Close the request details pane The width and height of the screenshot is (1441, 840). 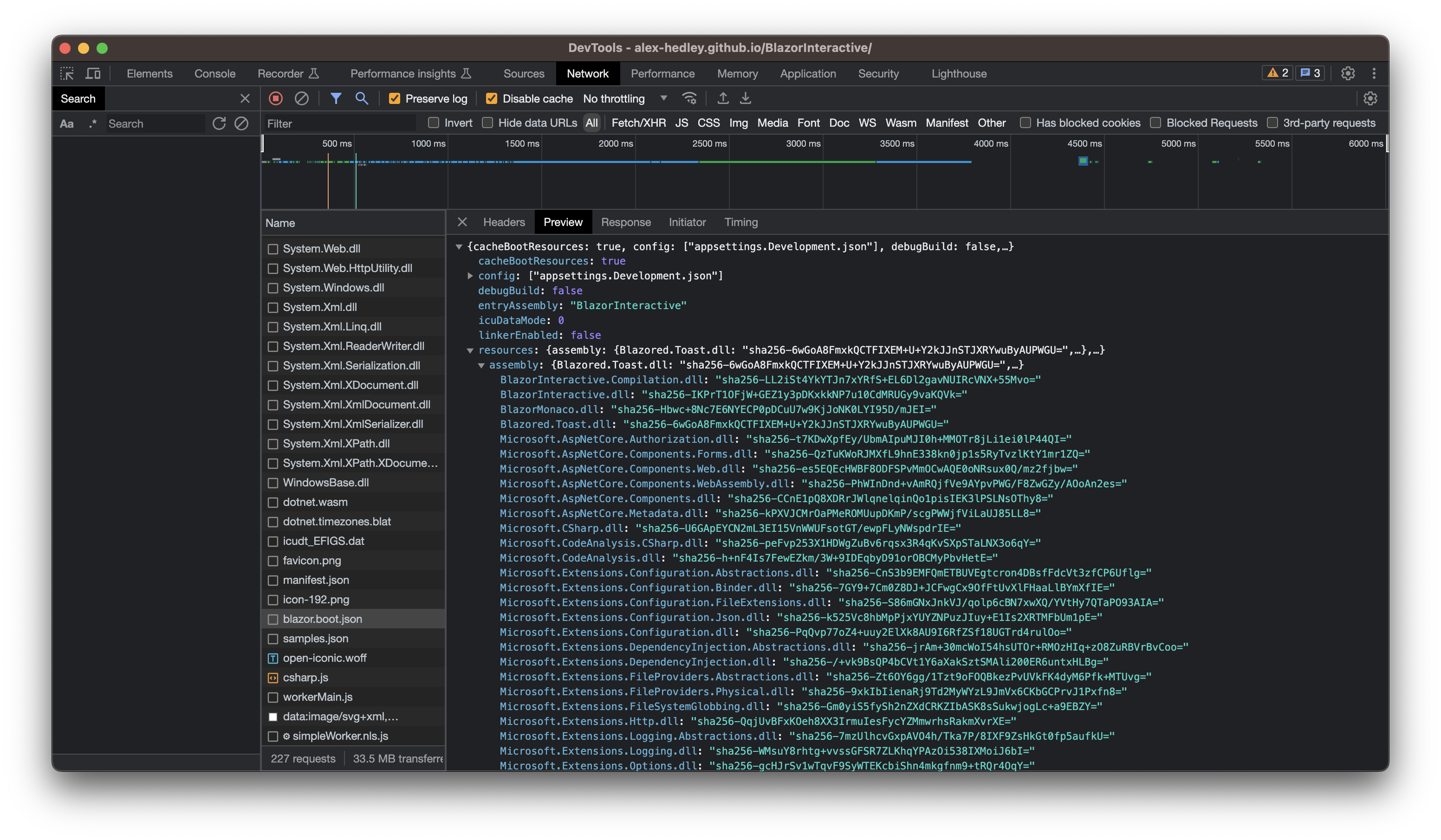(x=462, y=222)
